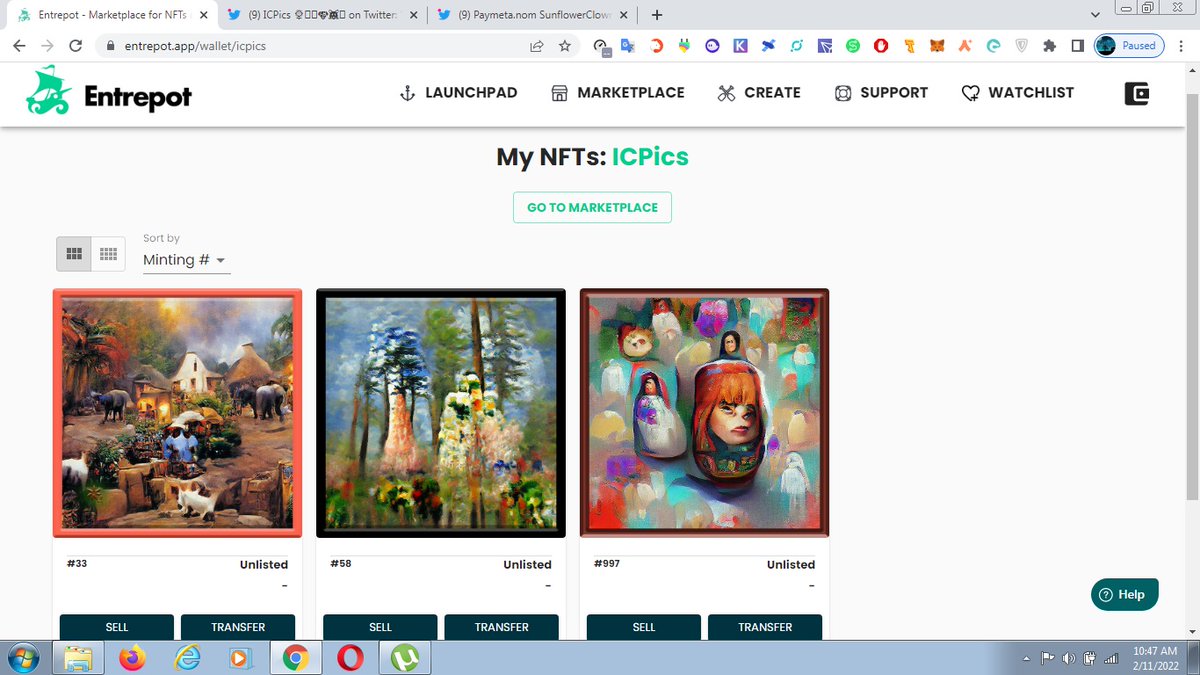Show hidden system tray icons
Image resolution: width=1200 pixels, height=675 pixels.
[1028, 658]
